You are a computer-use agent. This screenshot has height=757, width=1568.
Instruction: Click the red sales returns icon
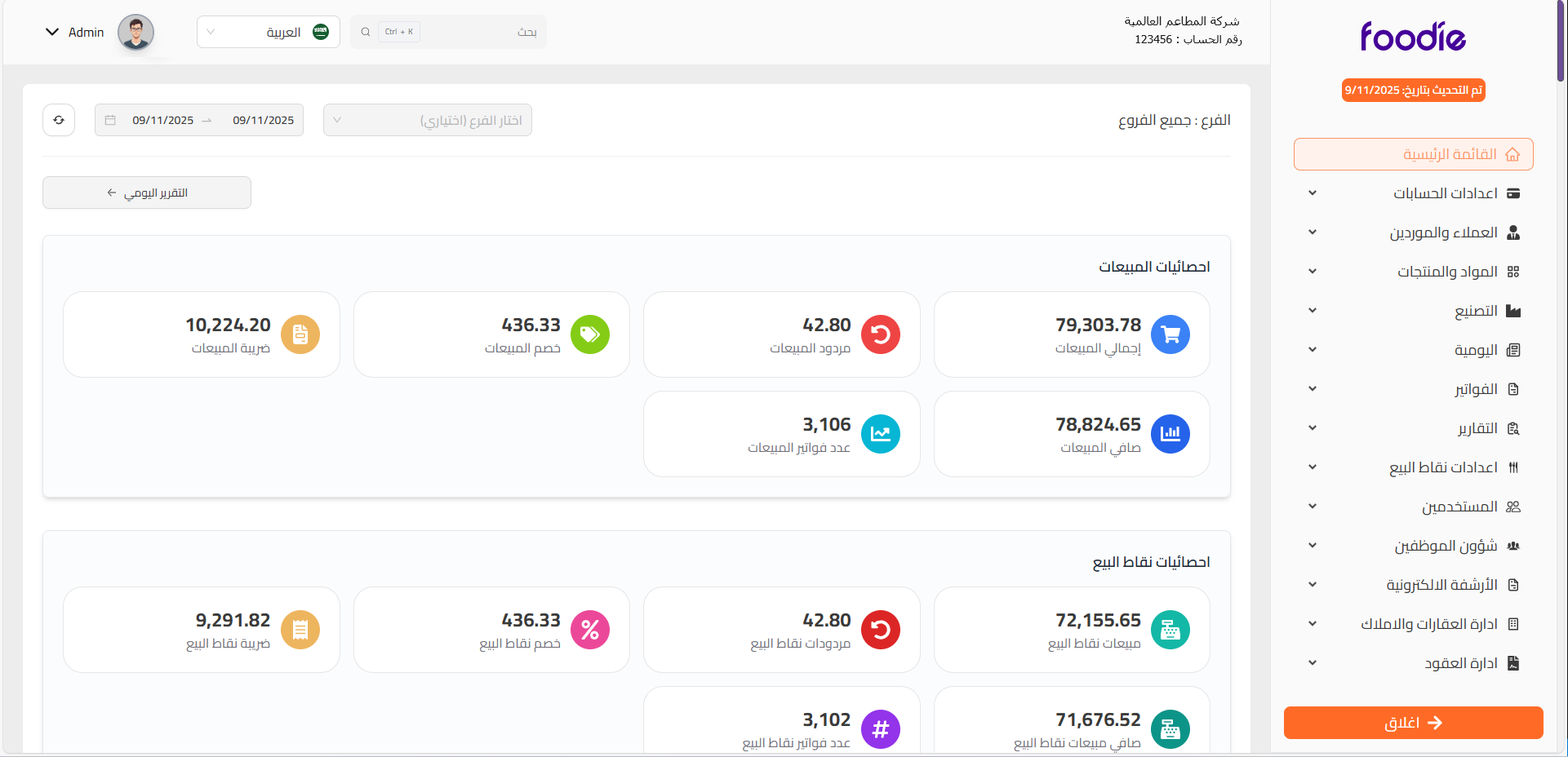(x=880, y=334)
